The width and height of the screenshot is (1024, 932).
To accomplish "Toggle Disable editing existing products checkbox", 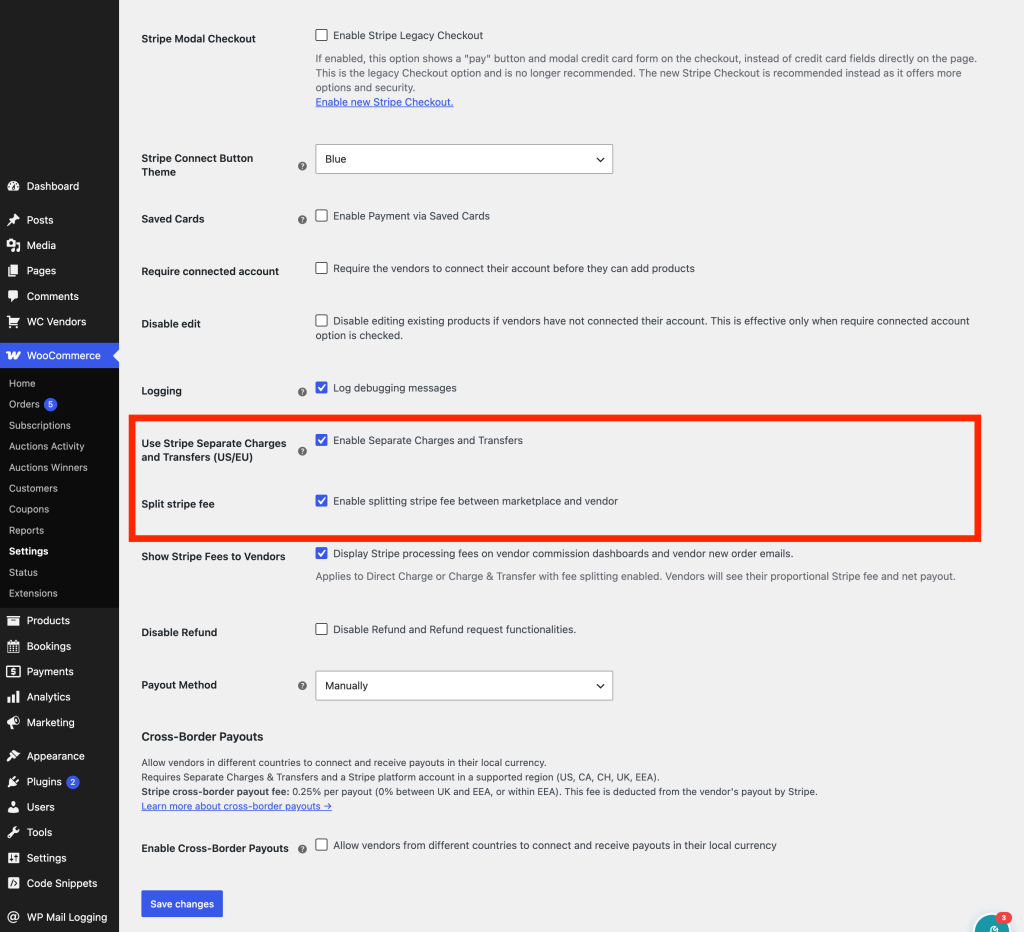I will 321,320.
